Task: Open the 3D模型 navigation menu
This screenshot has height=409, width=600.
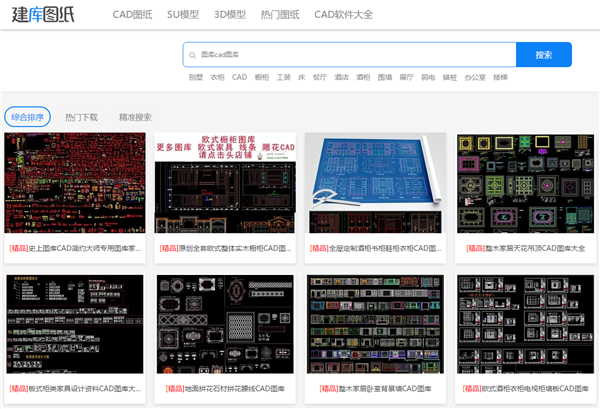Action: (x=230, y=15)
